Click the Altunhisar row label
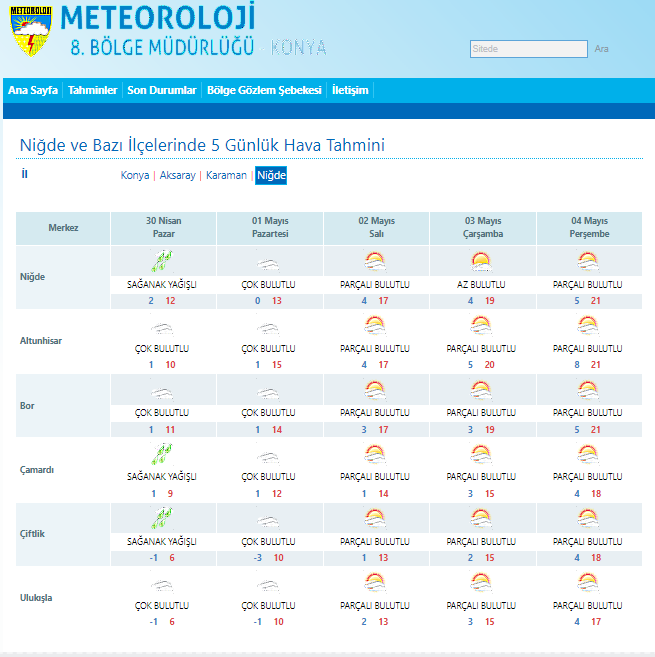This screenshot has height=657, width=655. click(41, 341)
